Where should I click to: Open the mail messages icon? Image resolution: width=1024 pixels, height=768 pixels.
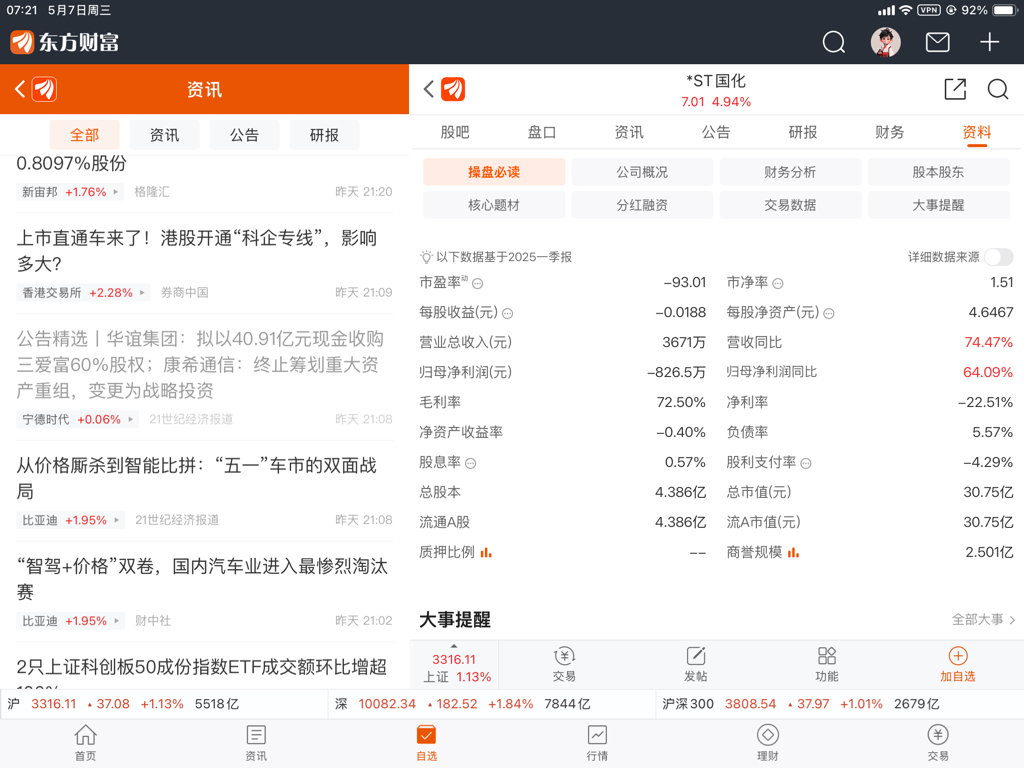click(x=938, y=42)
